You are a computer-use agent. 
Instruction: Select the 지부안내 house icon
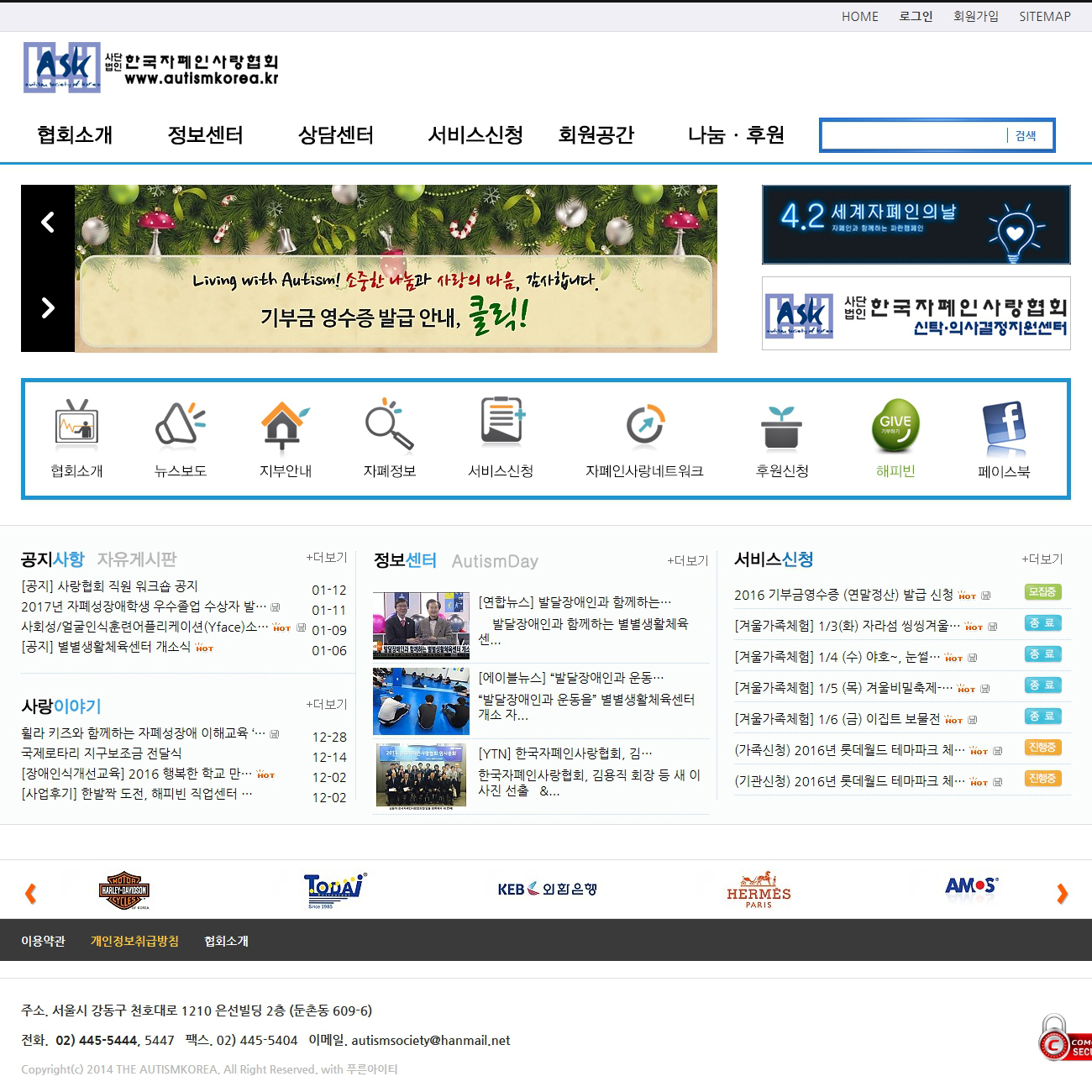(x=285, y=423)
